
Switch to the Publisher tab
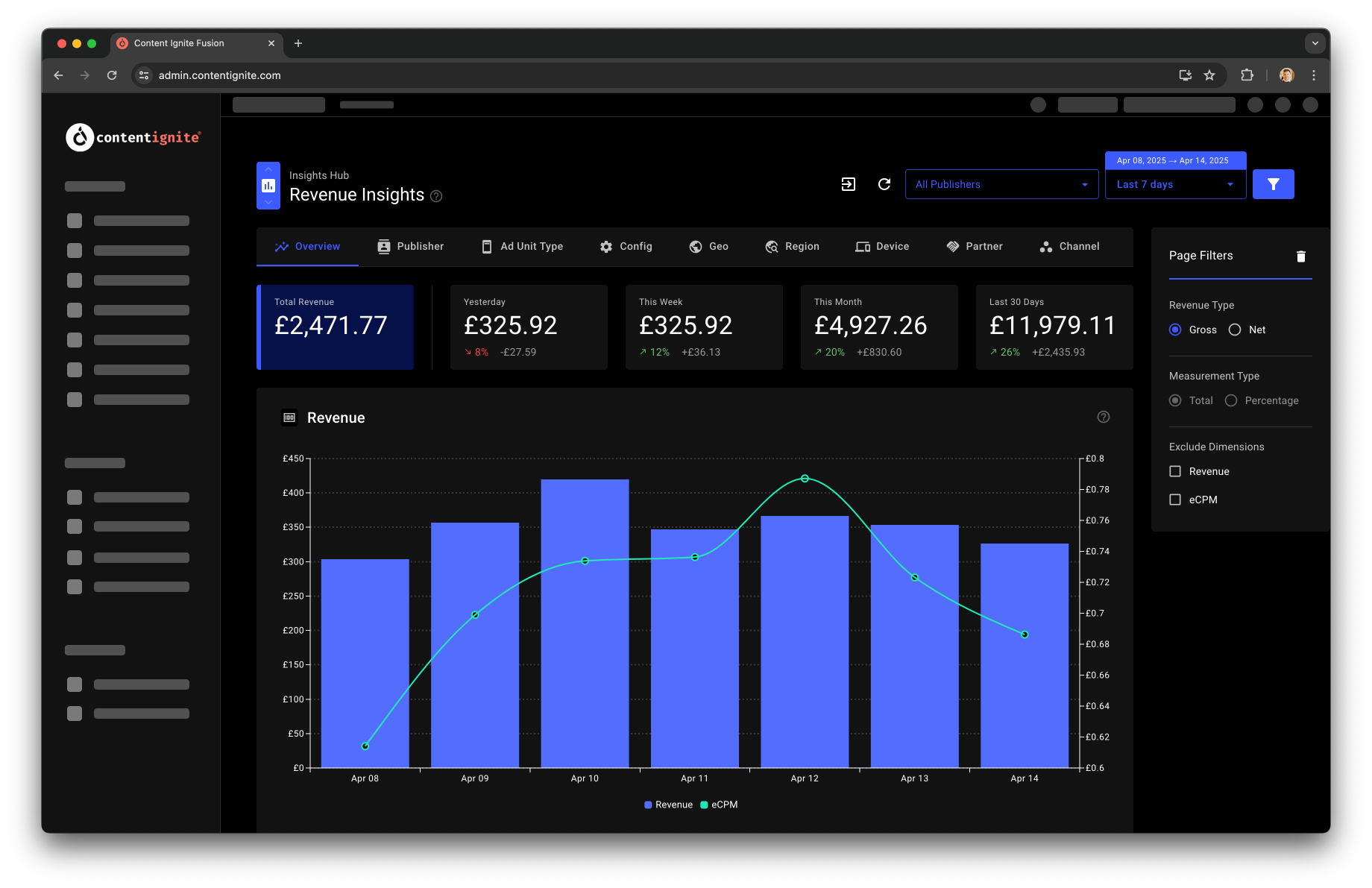tap(410, 246)
